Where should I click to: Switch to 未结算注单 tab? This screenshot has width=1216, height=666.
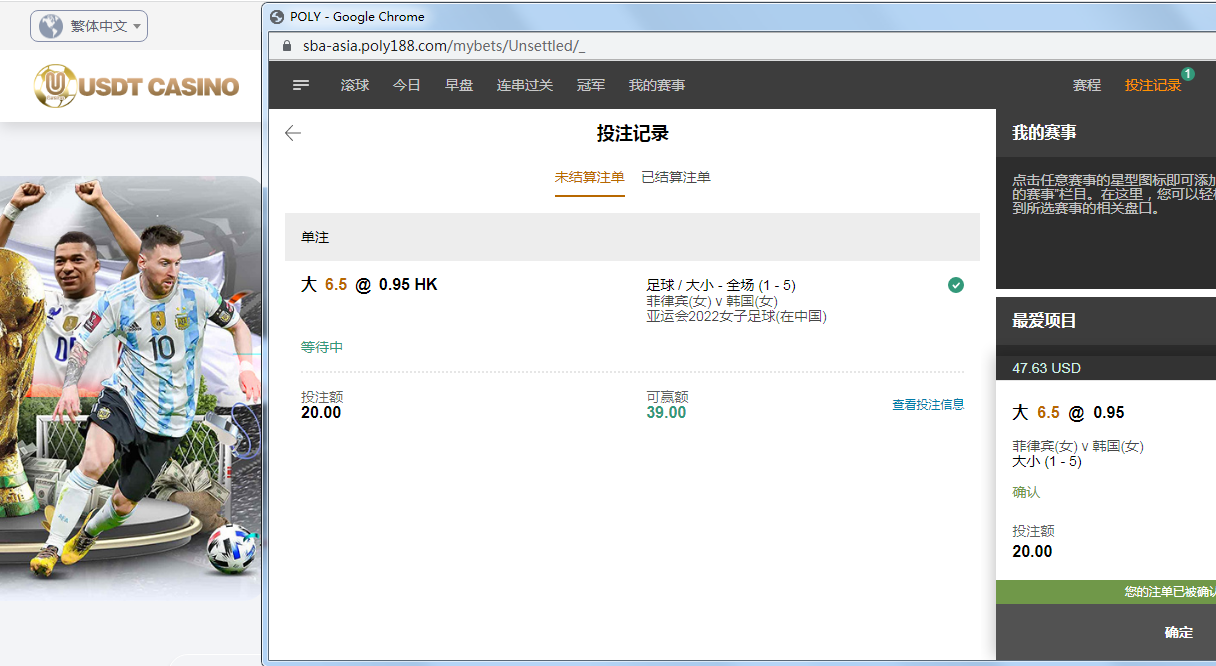point(590,177)
